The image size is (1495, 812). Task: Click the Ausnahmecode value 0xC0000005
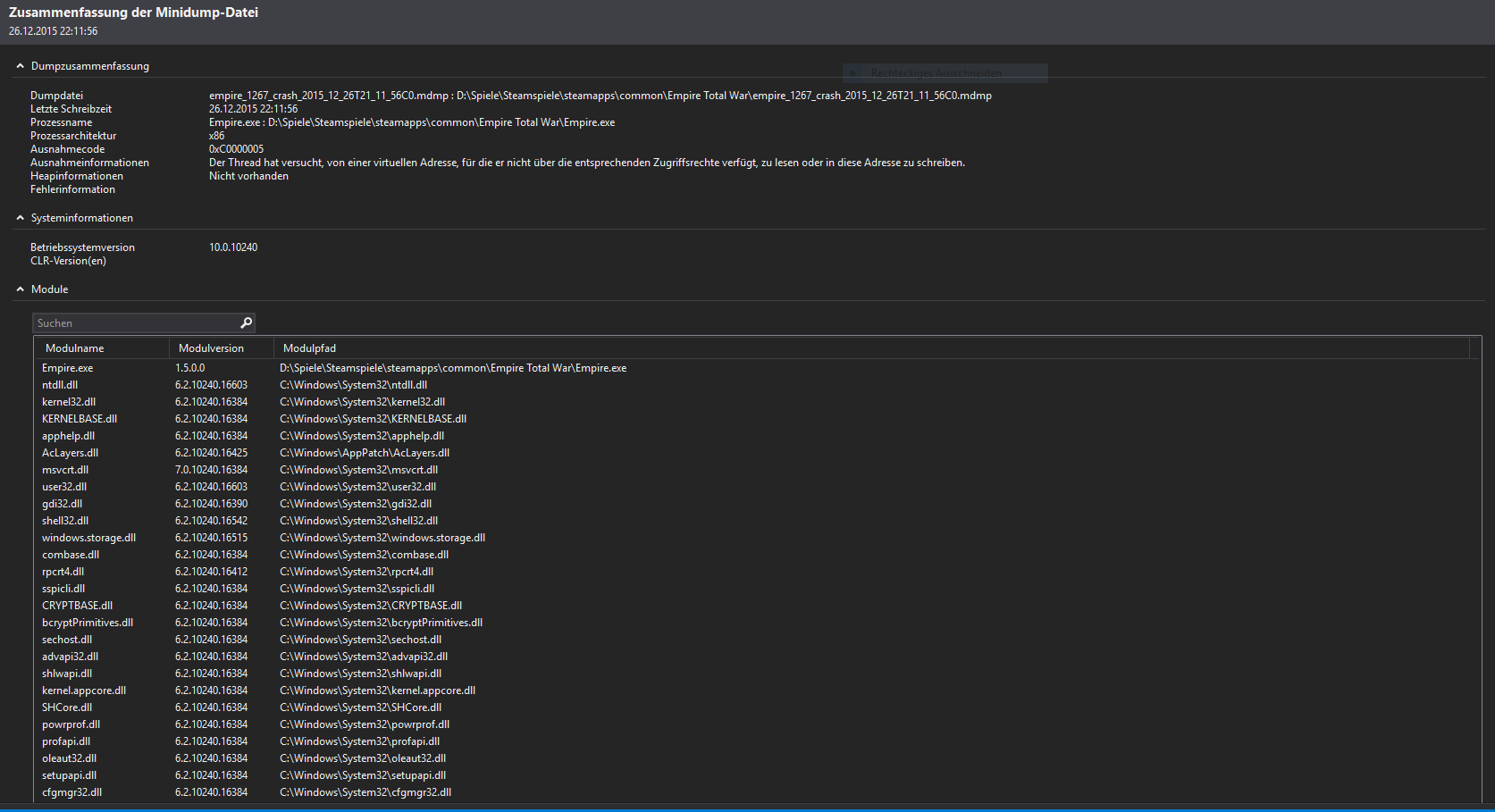click(x=237, y=149)
